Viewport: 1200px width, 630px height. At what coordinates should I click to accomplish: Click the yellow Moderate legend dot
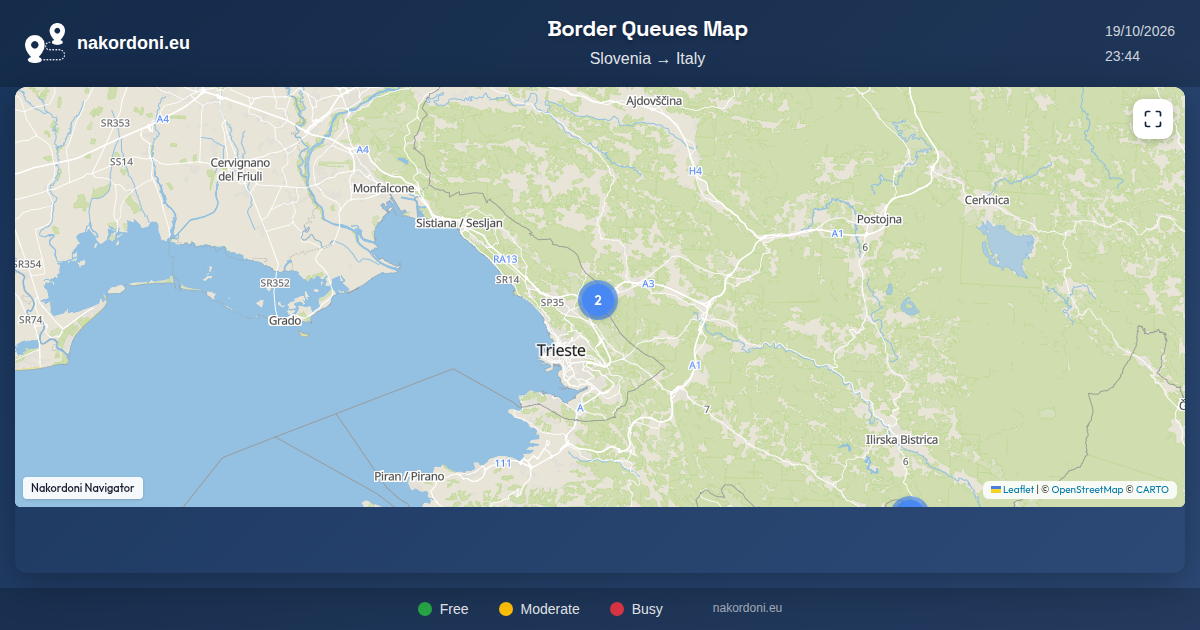506,609
